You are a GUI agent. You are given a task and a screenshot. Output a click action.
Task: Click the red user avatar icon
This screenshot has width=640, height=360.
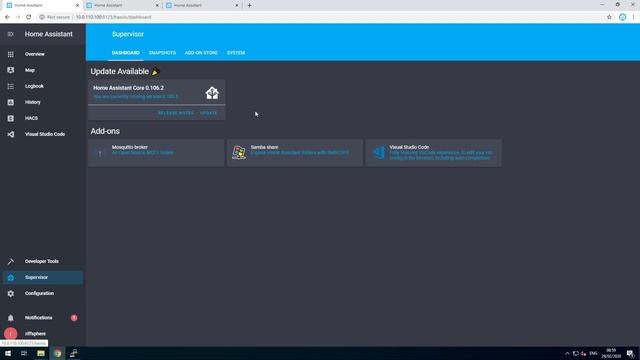pyautogui.click(x=11, y=333)
